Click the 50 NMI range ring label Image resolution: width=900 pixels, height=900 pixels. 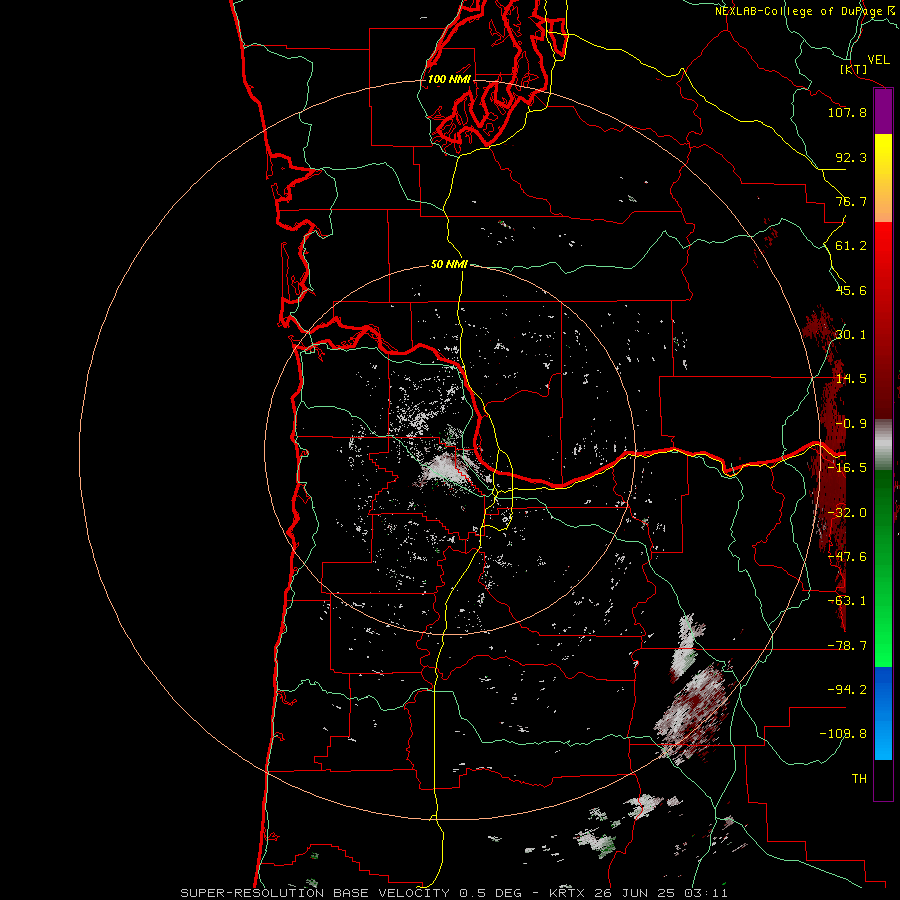pos(449,265)
